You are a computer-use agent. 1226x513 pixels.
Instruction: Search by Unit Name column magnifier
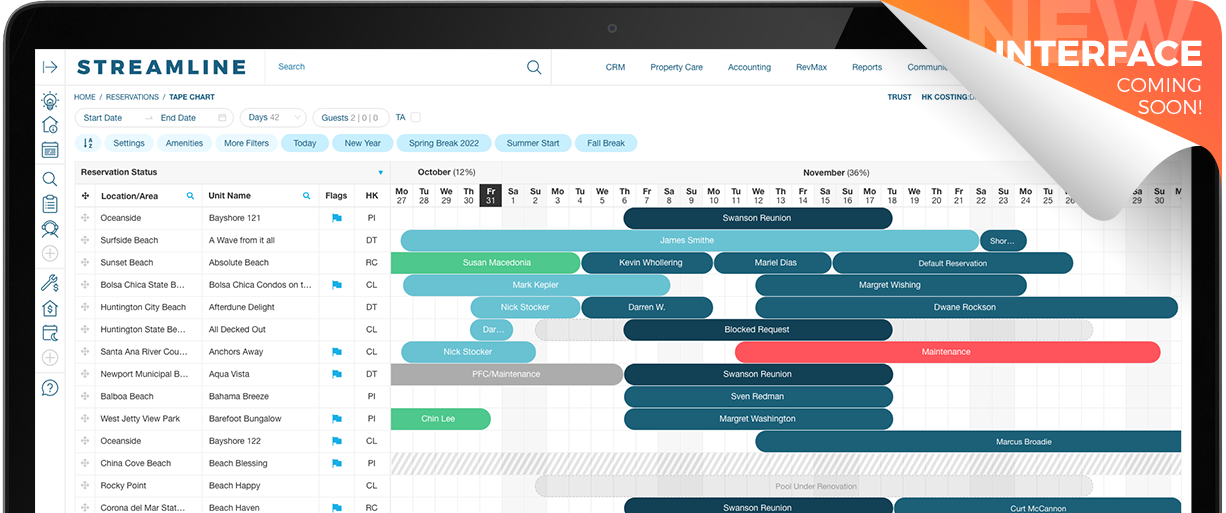click(307, 196)
